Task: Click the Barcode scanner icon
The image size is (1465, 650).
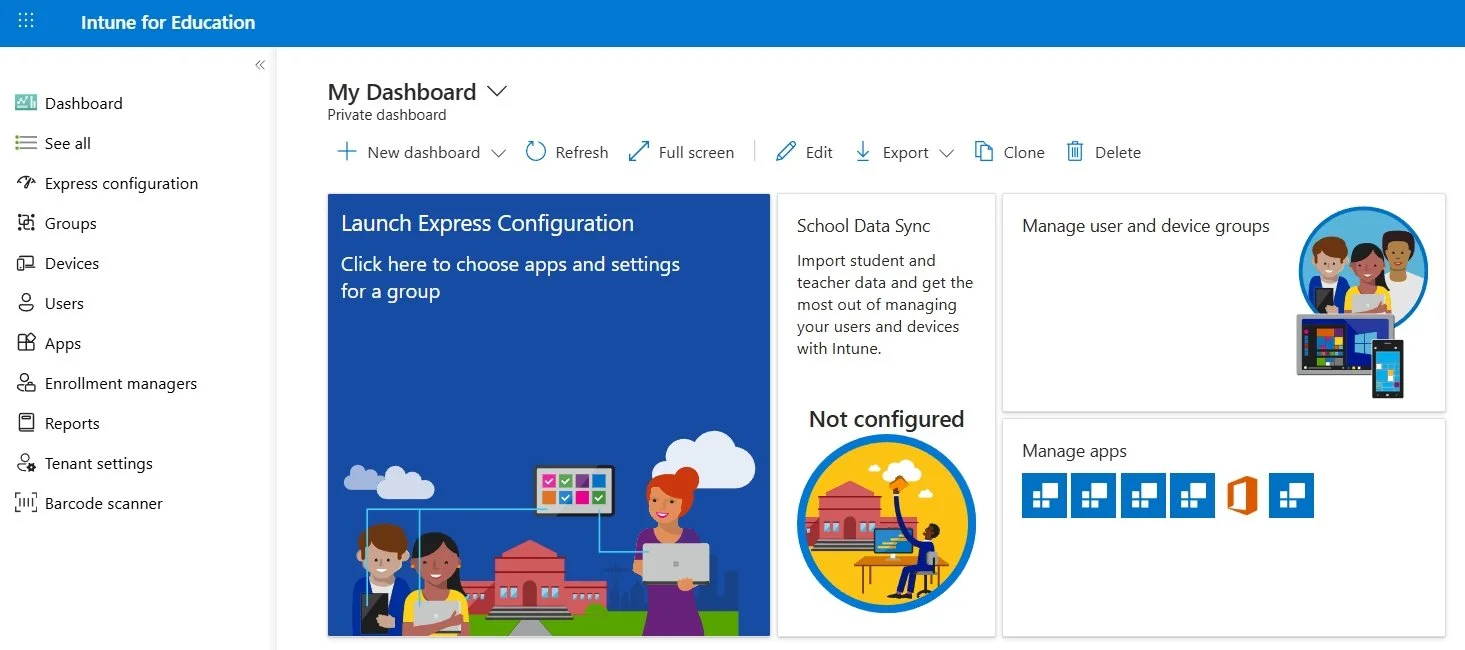Action: [26, 503]
